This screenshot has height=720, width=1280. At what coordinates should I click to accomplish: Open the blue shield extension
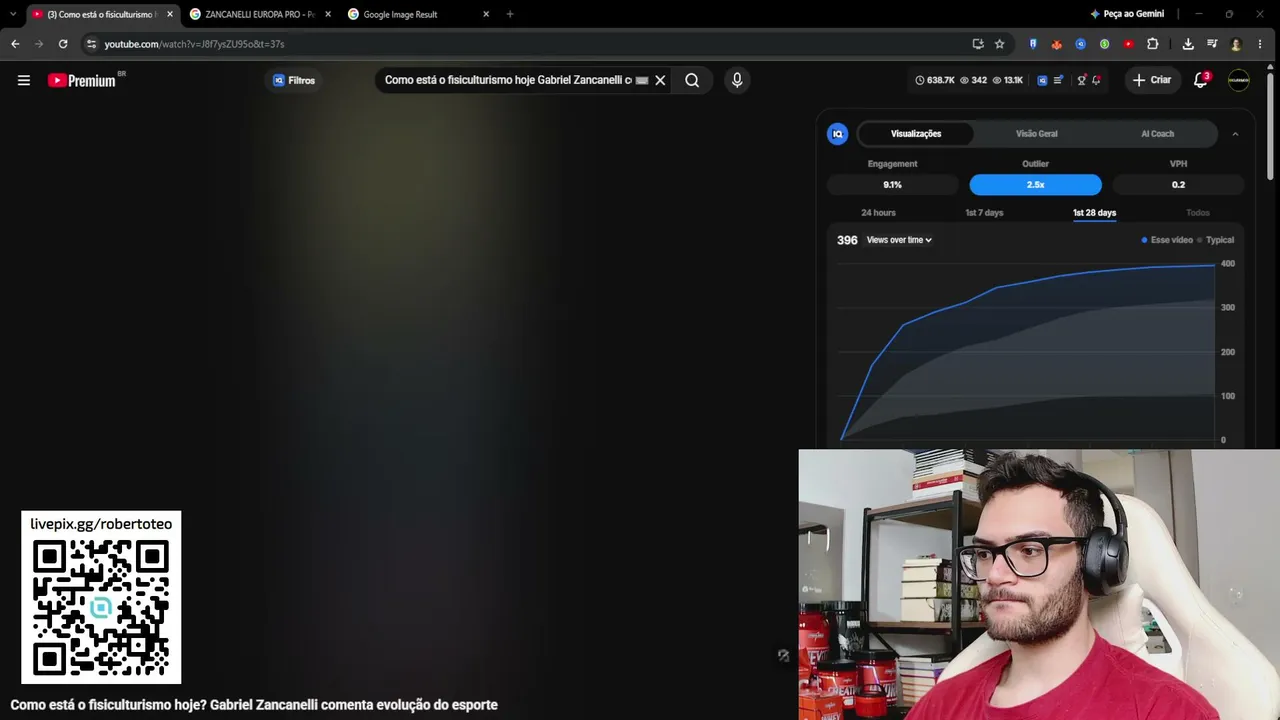click(x=1033, y=44)
